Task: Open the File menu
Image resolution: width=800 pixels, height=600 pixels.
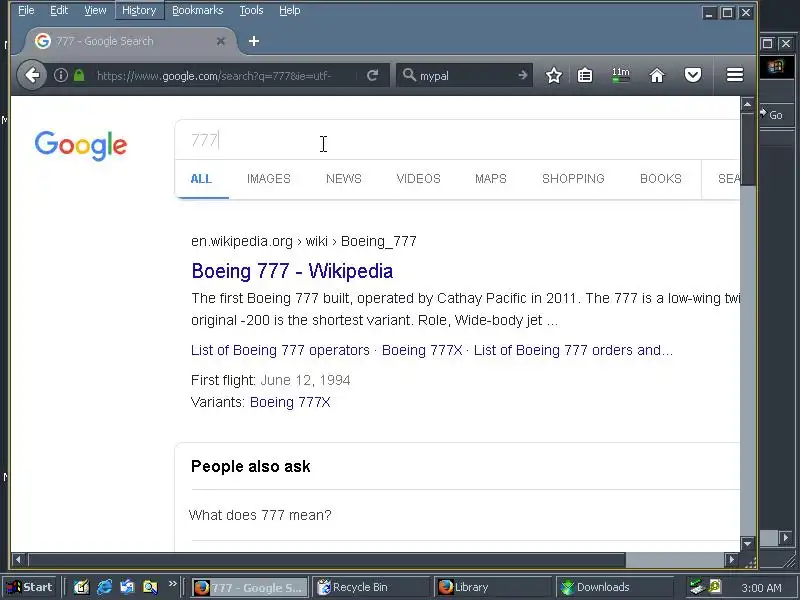Action: point(26,10)
